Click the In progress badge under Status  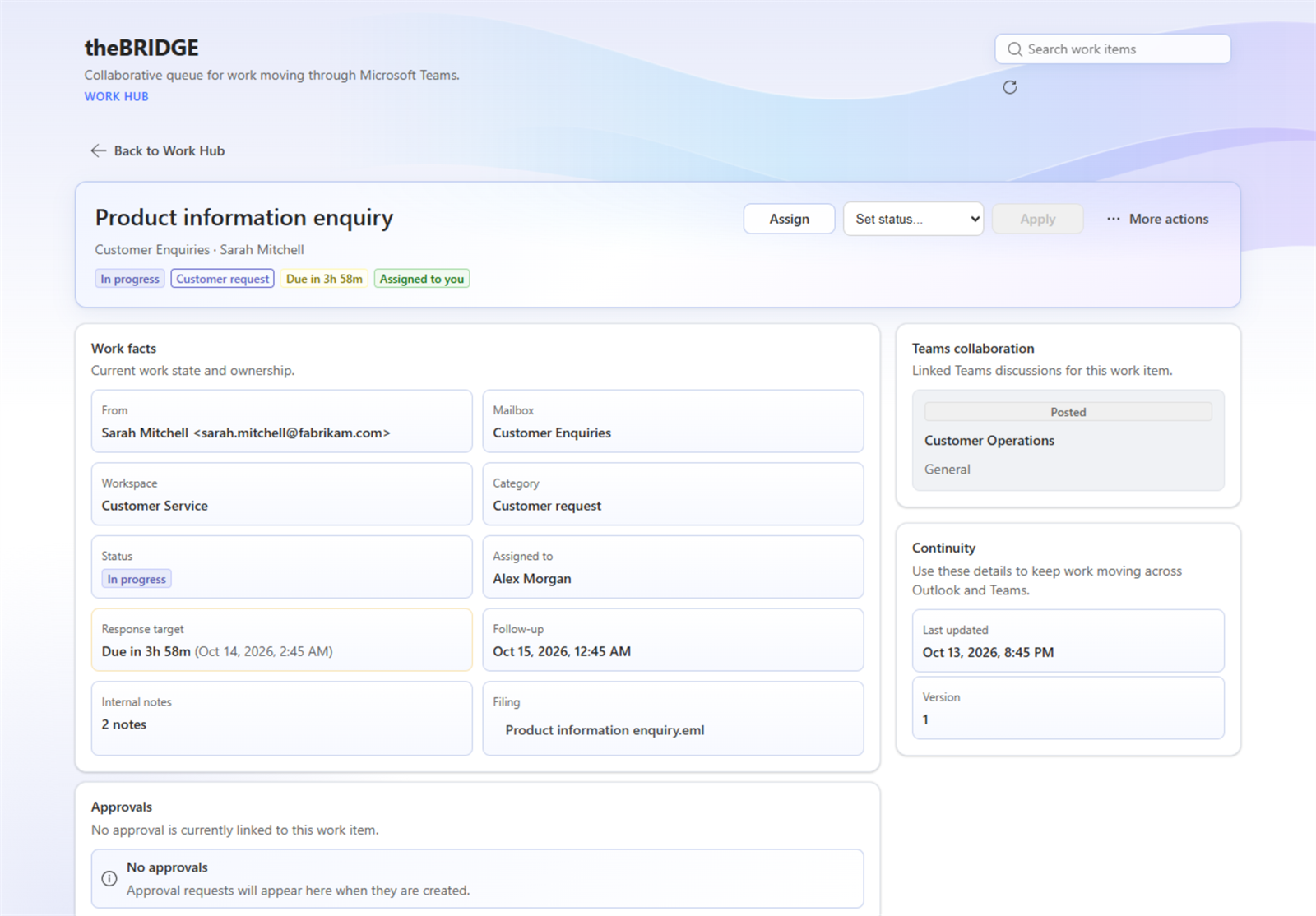coord(137,579)
